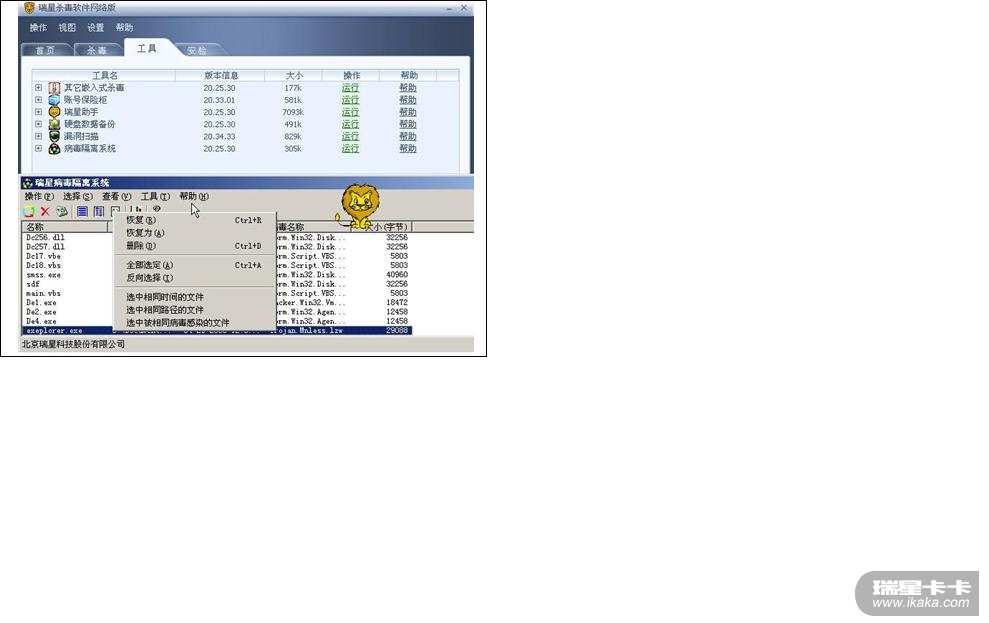Choose 删除(D) from the context menu
The width and height of the screenshot is (989, 623).
194,246
